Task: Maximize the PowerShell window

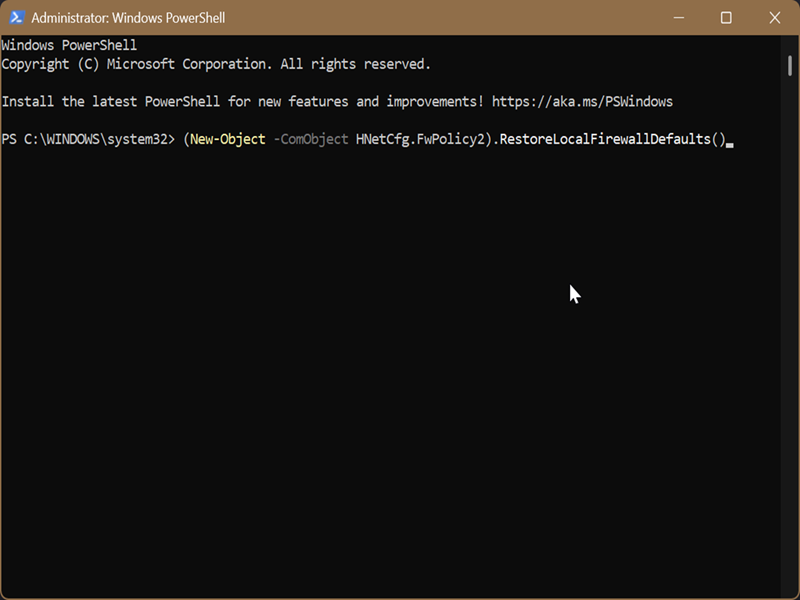Action: [726, 18]
